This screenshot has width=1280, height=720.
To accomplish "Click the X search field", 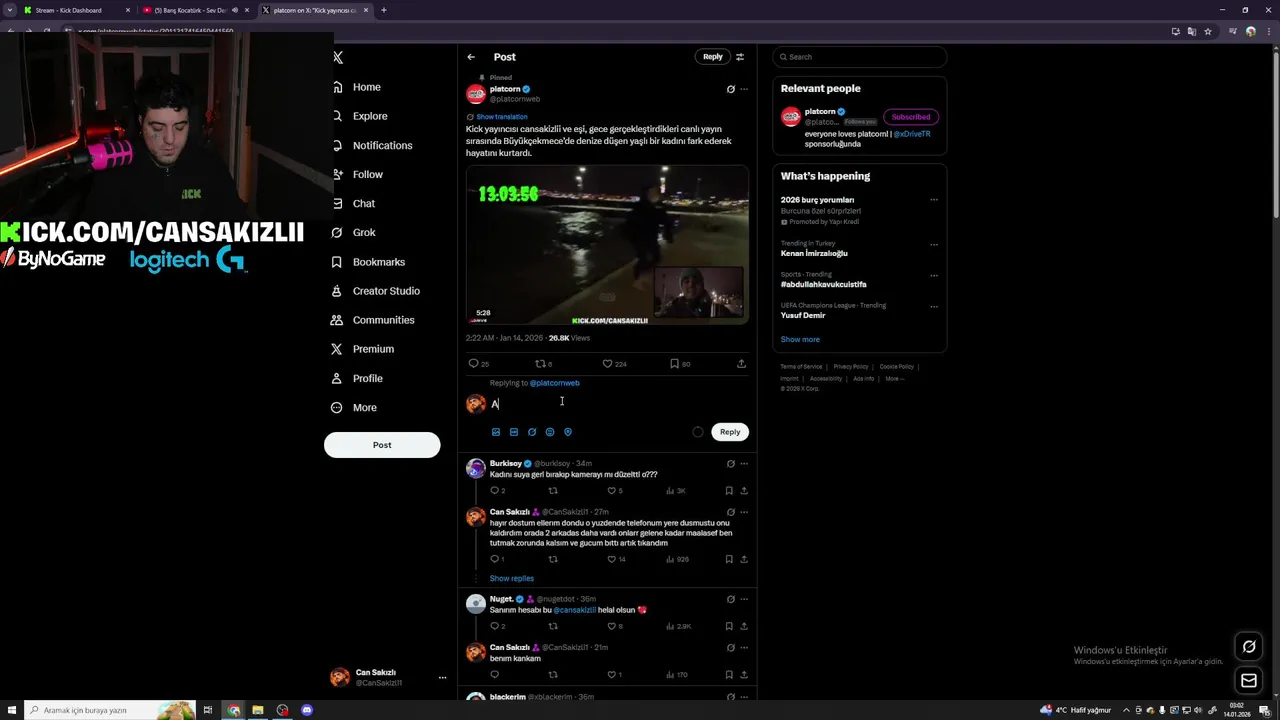I will point(859,57).
